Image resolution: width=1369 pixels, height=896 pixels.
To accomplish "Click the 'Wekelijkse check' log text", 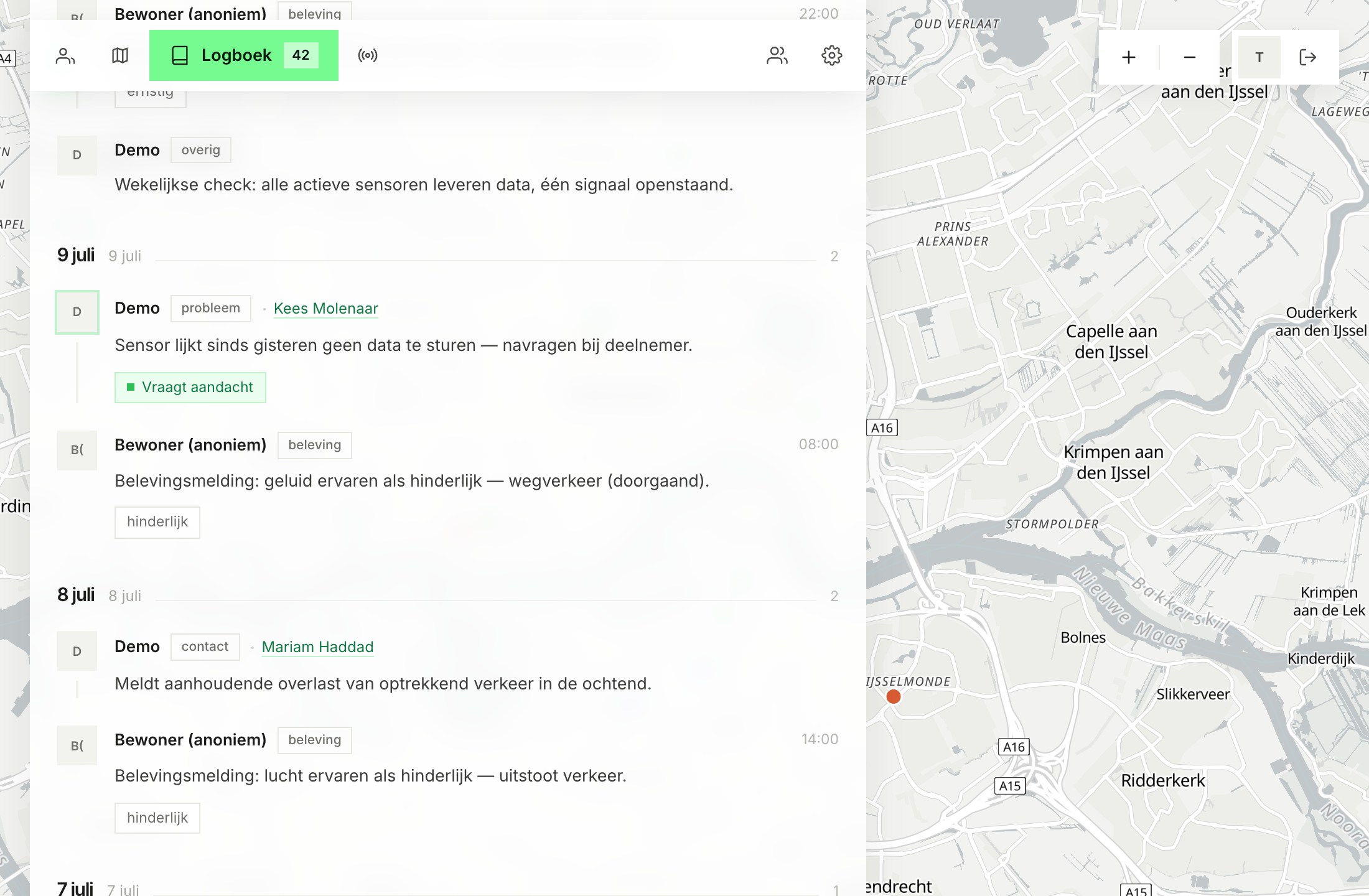I will [x=424, y=185].
